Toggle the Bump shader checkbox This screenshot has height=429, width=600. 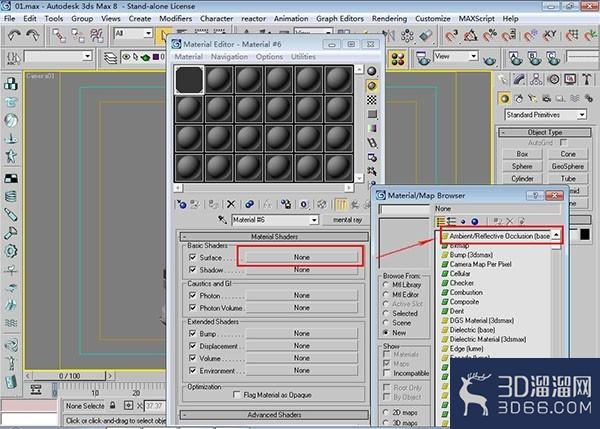coord(192,334)
